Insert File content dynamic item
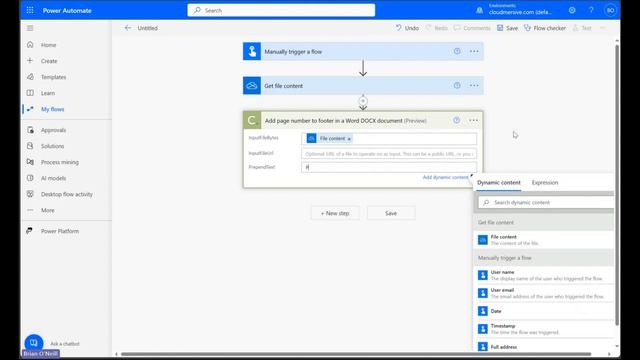 click(x=544, y=240)
